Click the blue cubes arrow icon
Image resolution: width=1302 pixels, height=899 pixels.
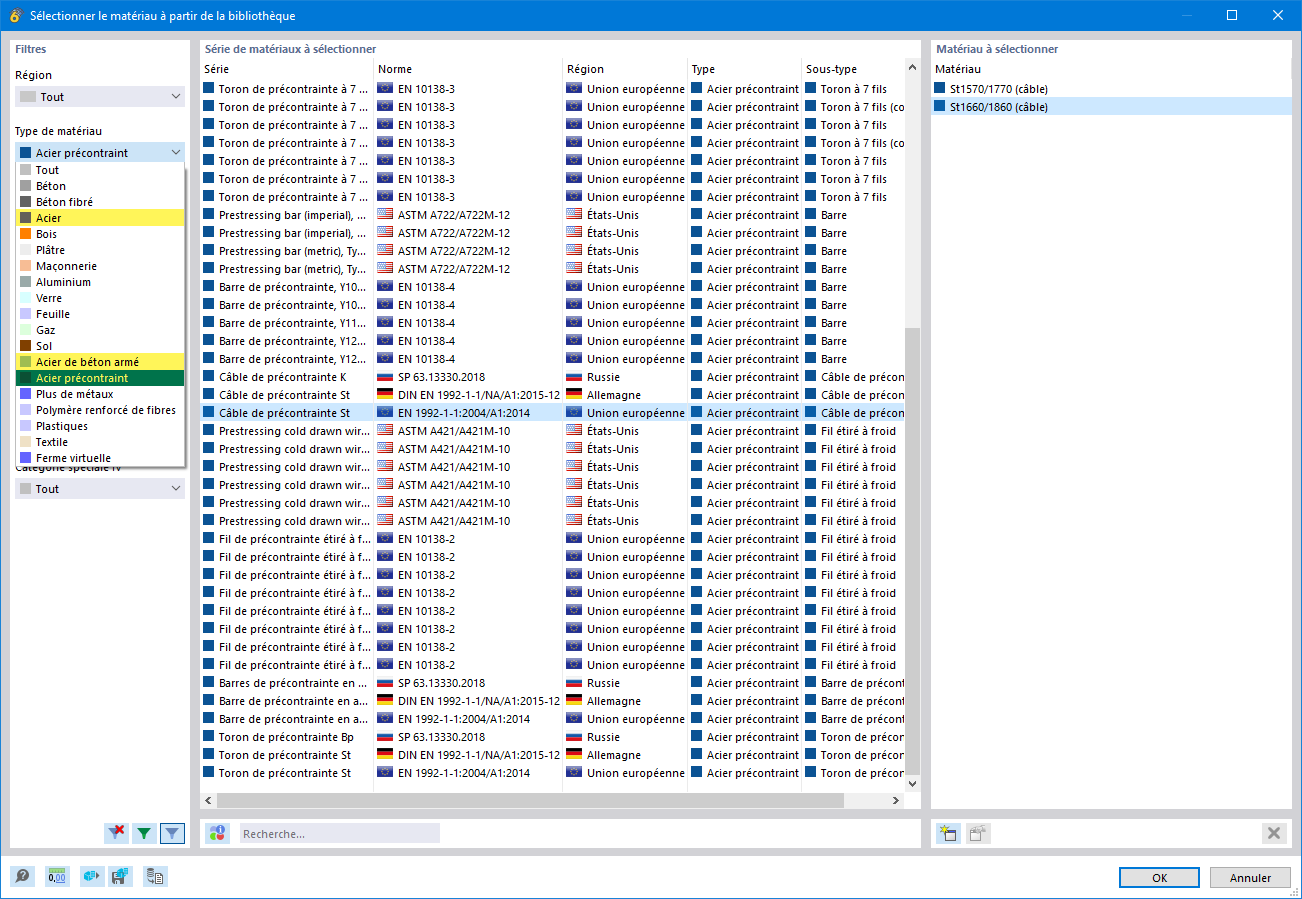click(92, 877)
